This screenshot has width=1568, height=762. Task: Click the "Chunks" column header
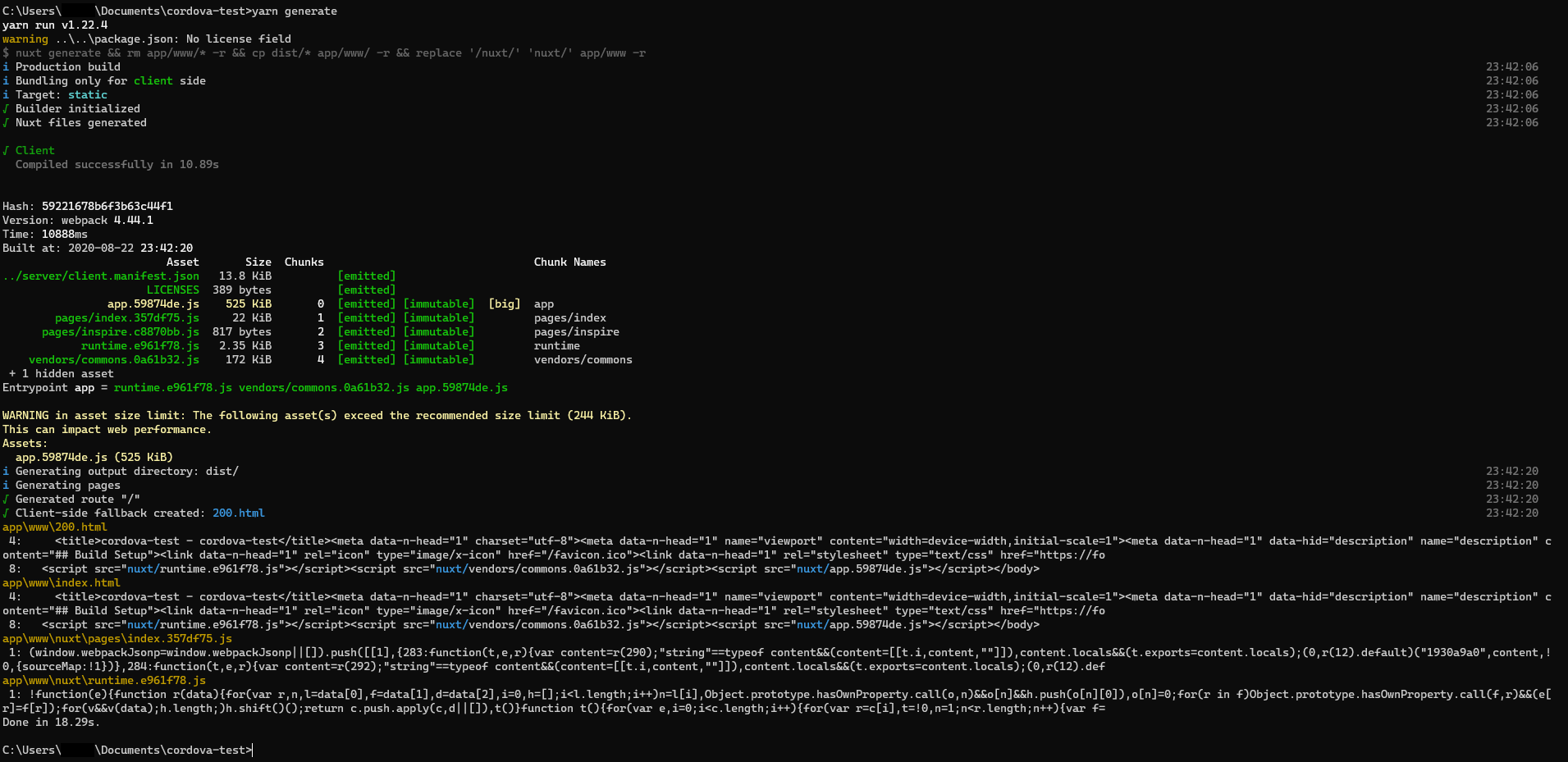click(304, 262)
